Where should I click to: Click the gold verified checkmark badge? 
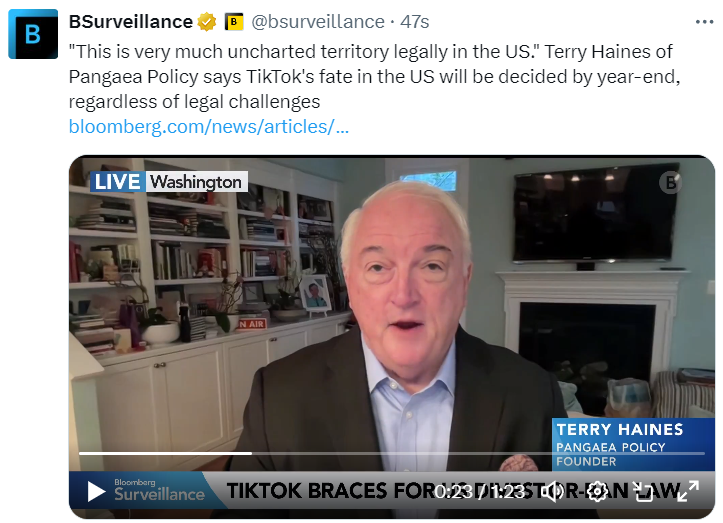pyautogui.click(x=207, y=22)
